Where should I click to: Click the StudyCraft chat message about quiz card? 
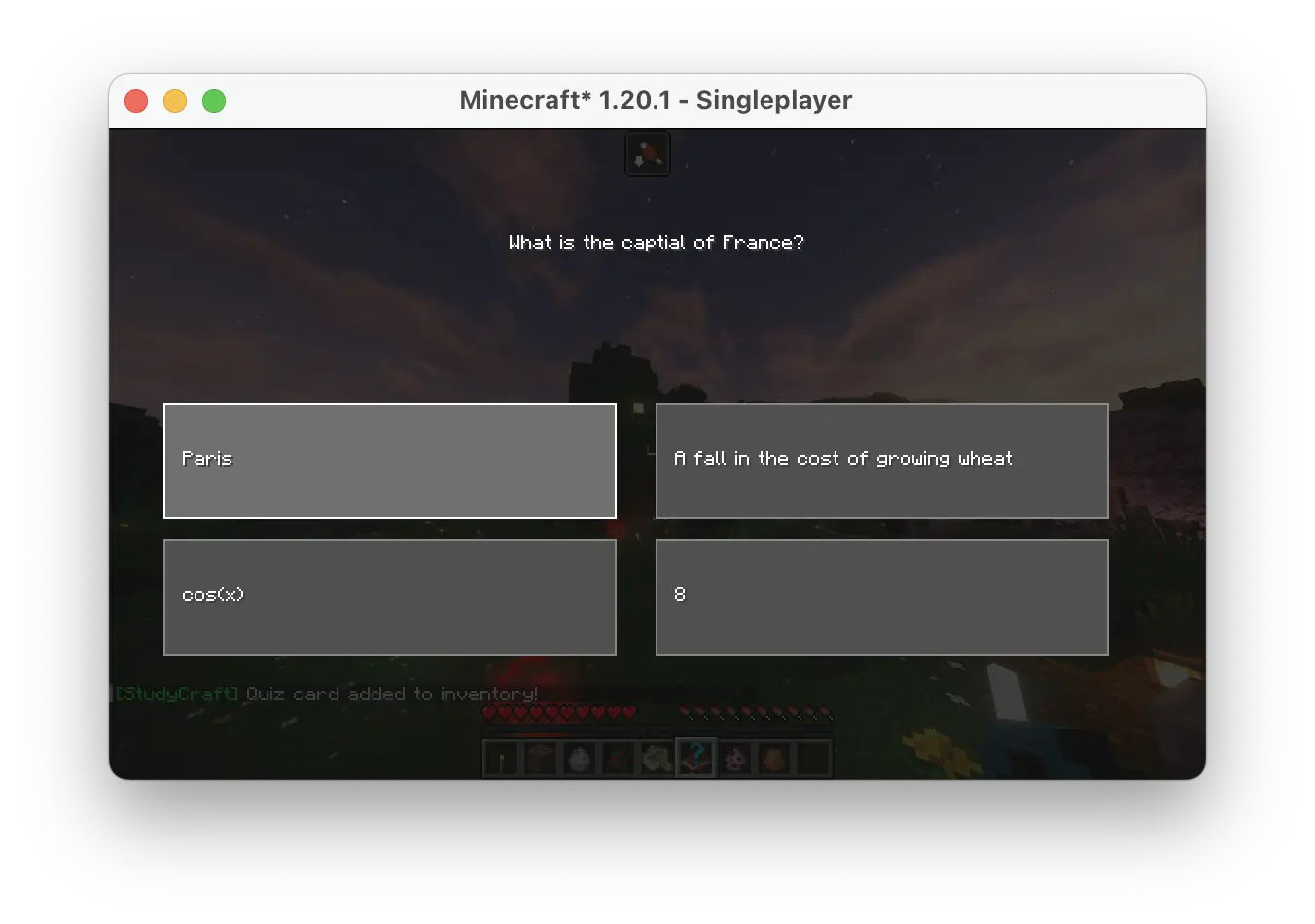coord(327,693)
